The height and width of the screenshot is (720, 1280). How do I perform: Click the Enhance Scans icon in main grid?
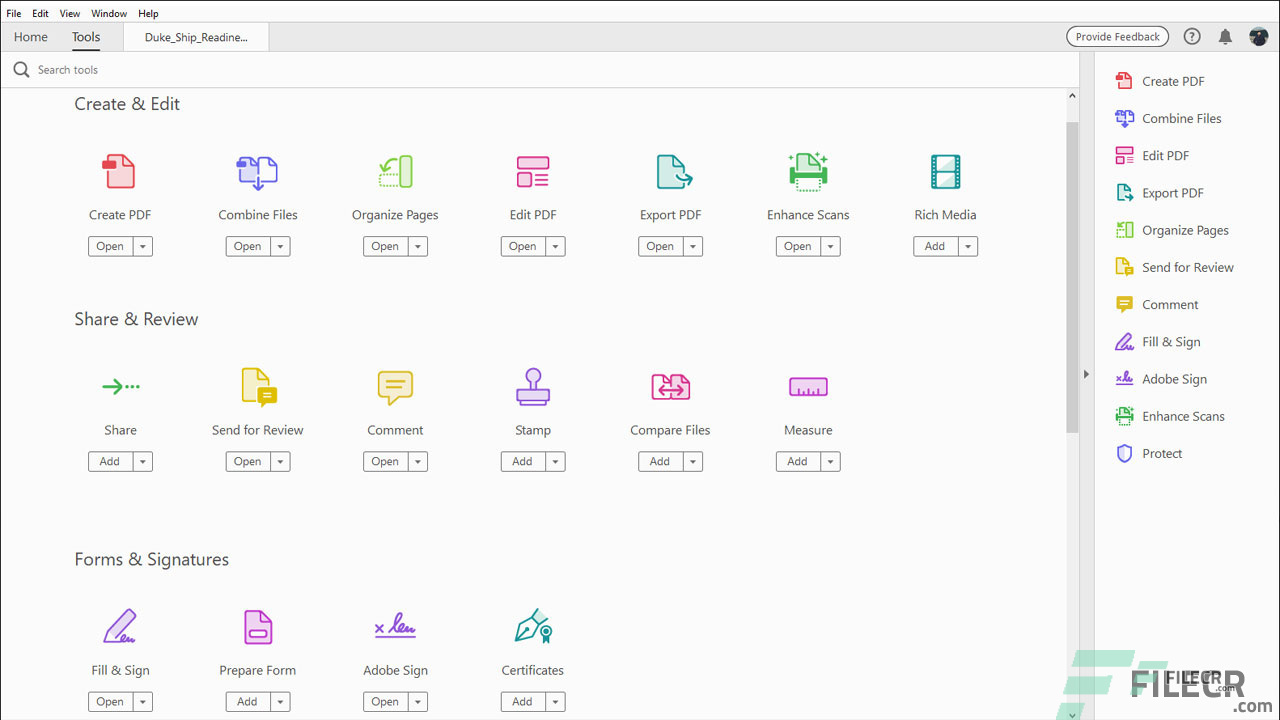click(x=808, y=171)
